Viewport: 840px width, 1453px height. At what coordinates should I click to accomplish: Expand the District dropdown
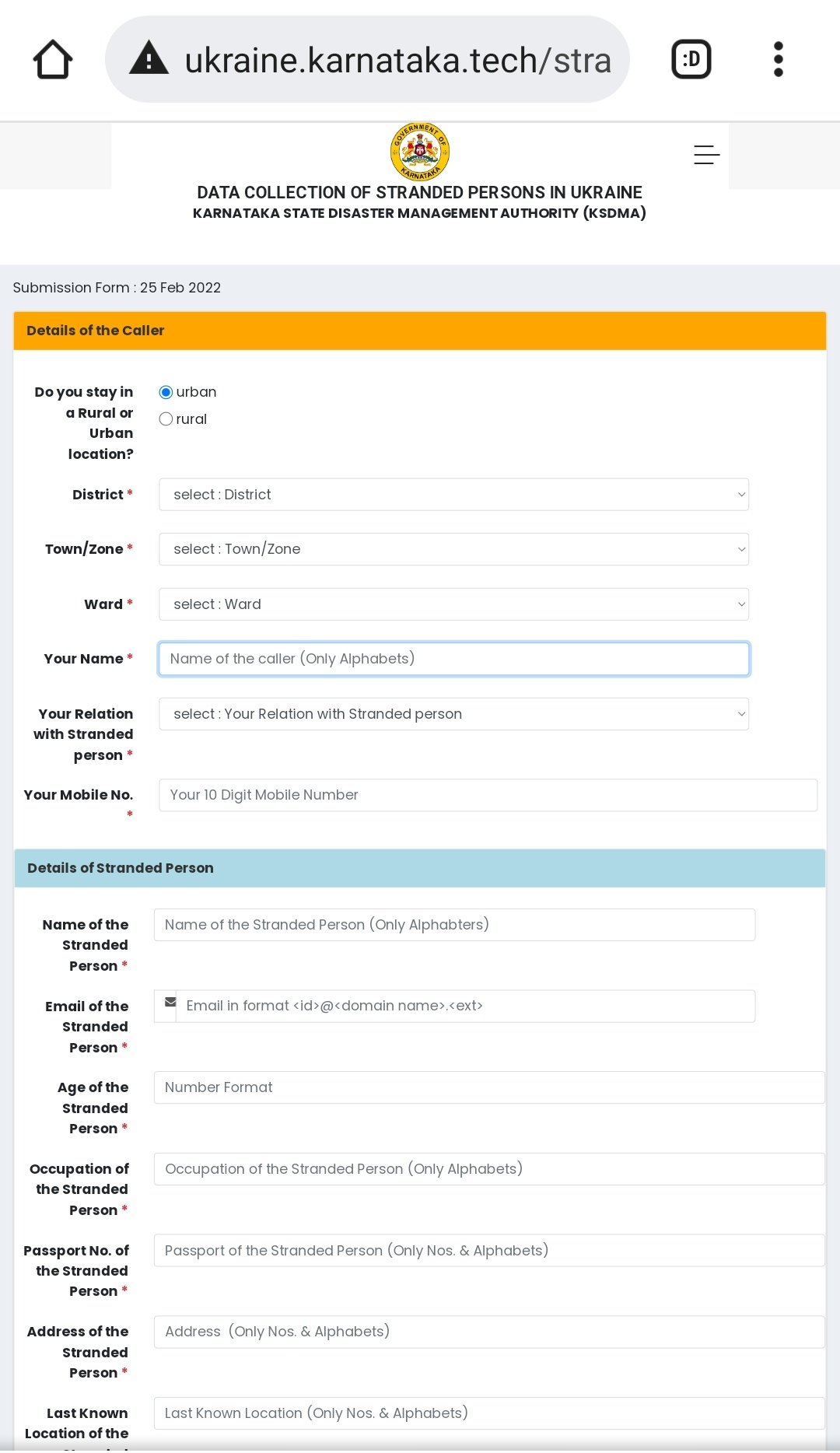click(x=453, y=495)
